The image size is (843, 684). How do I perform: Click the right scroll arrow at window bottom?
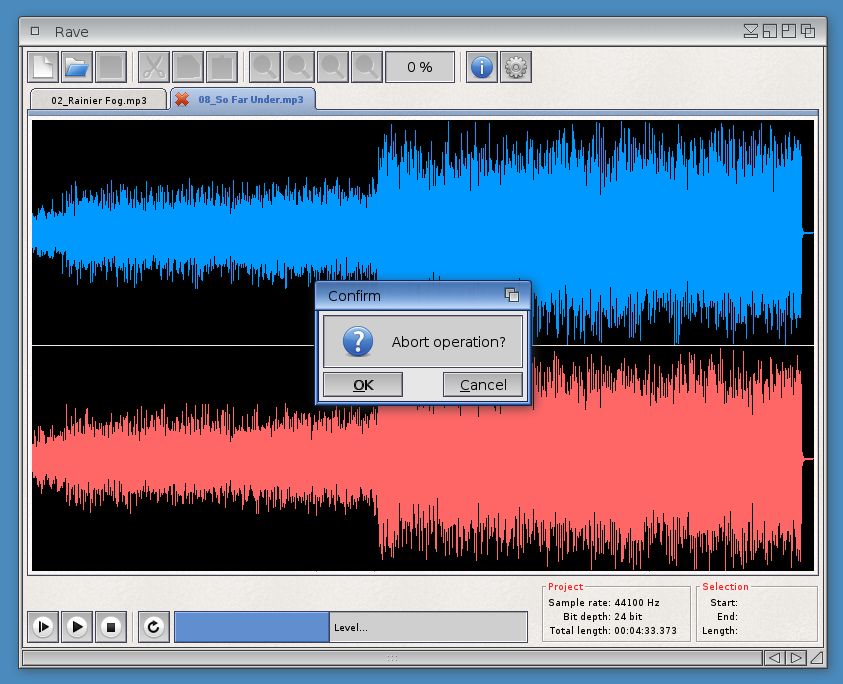795,658
